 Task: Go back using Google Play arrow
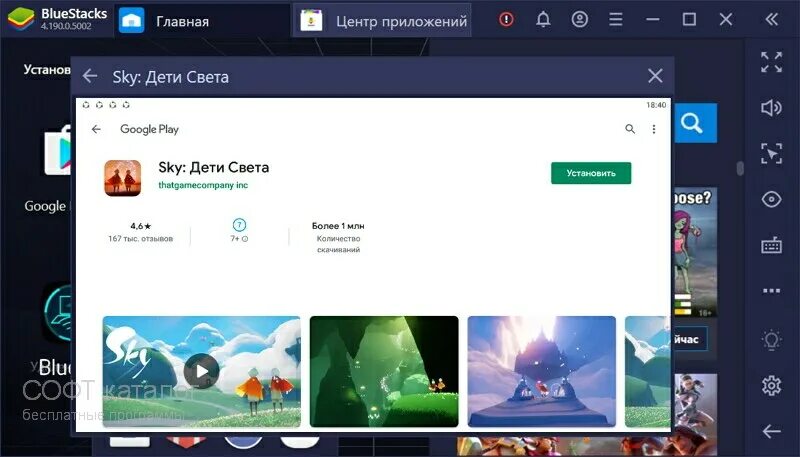[96, 129]
